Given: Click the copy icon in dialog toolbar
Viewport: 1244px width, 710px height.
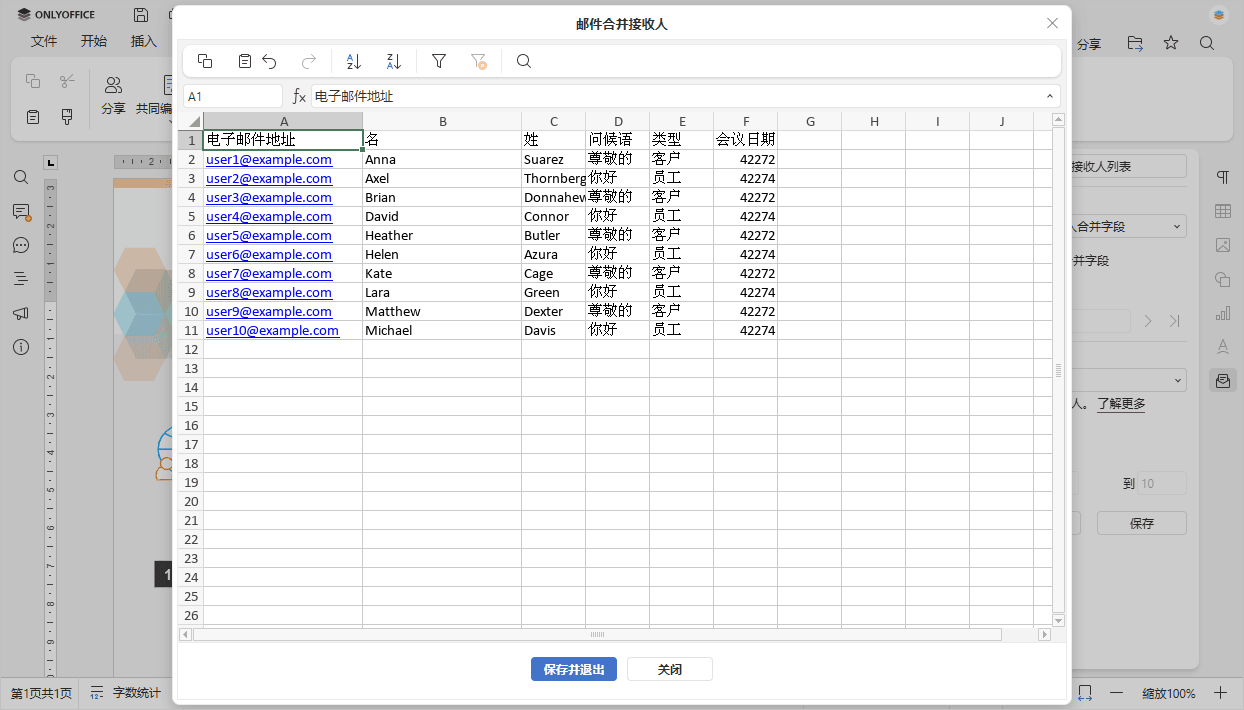Looking at the screenshot, I should tap(205, 61).
